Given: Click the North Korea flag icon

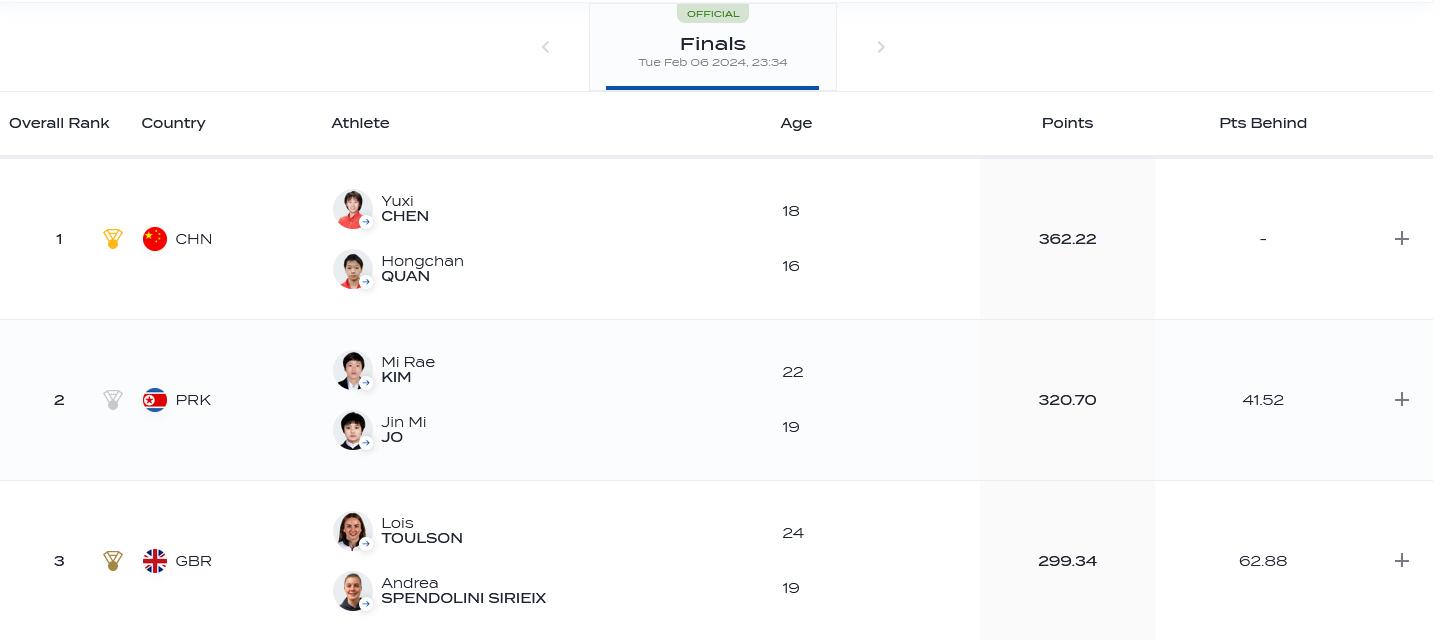Looking at the screenshot, I should point(155,400).
